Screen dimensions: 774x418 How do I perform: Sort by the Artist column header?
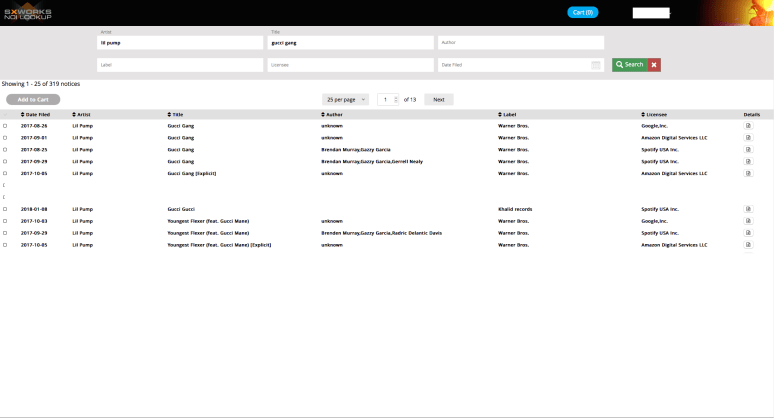pyautogui.click(x=82, y=114)
